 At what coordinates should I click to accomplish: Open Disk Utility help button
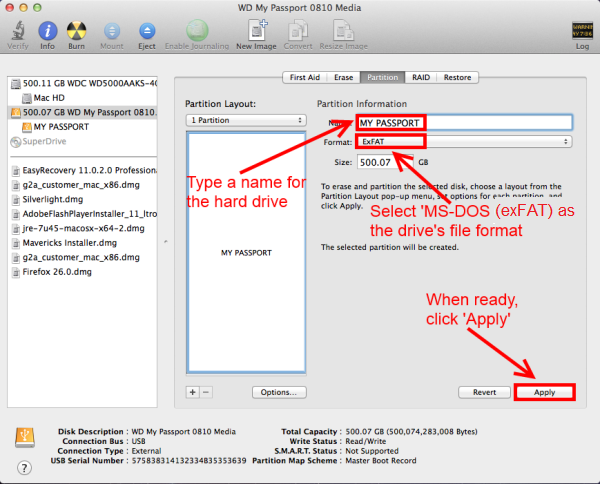(24, 468)
